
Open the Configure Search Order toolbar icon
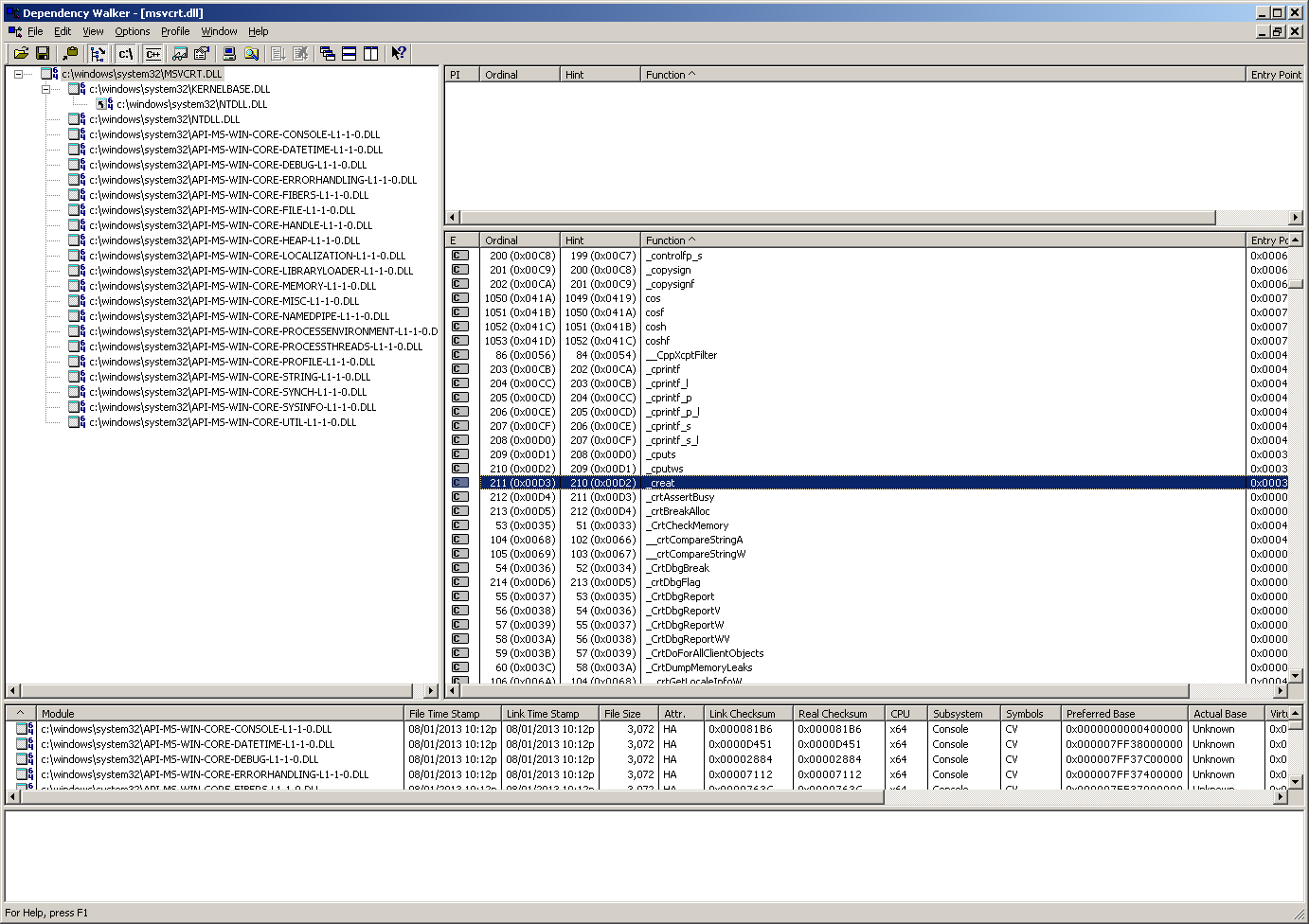251,54
